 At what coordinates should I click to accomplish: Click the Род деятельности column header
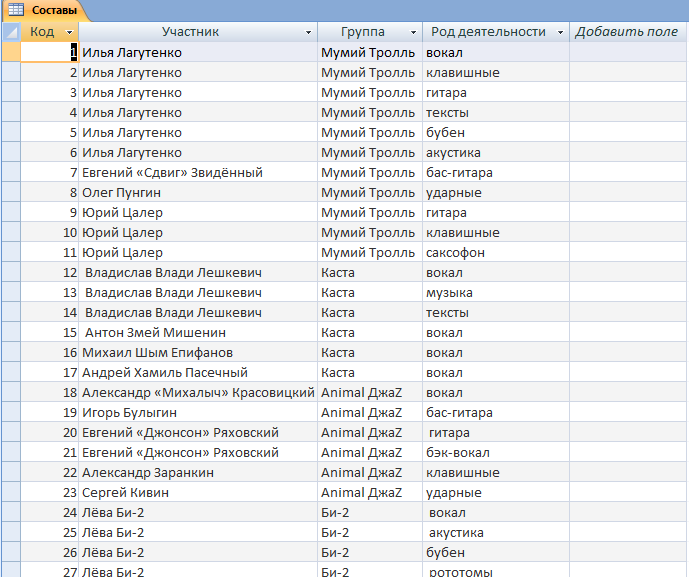pos(496,32)
